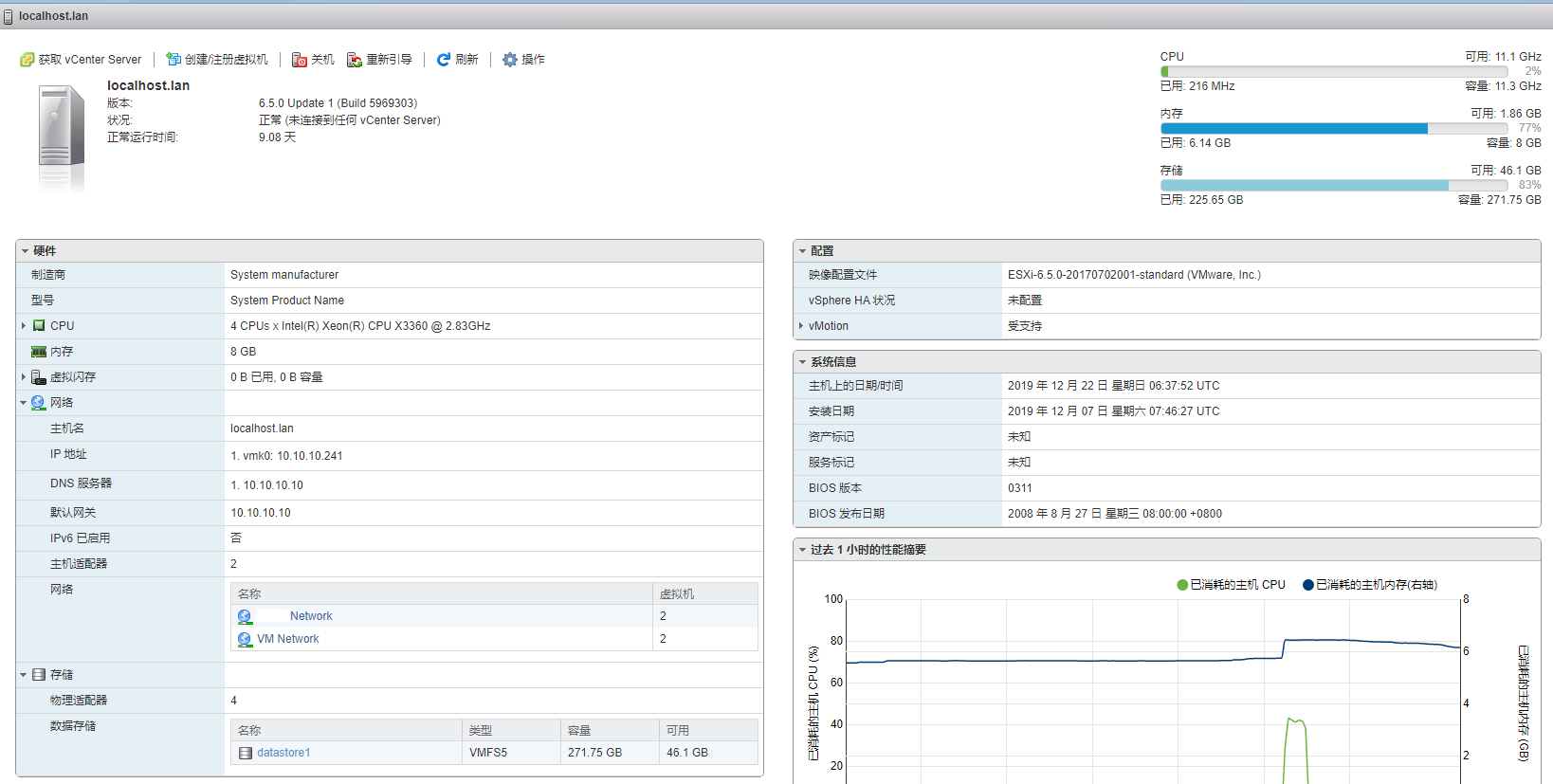1553x784 pixels.
Task: Click the 刷新 refresh button
Action: pyautogui.click(x=457, y=60)
